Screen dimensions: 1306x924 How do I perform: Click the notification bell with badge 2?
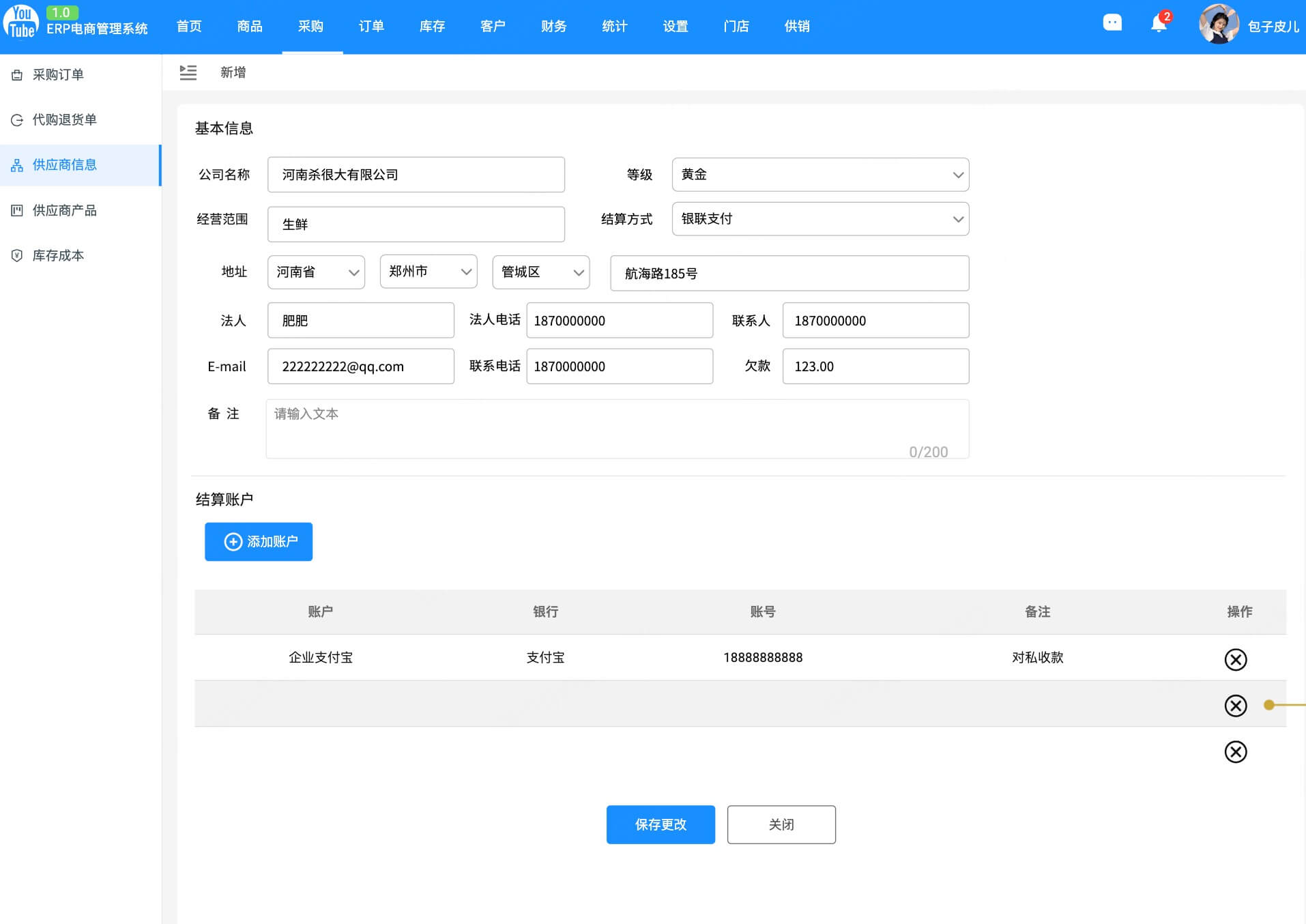click(x=1158, y=23)
